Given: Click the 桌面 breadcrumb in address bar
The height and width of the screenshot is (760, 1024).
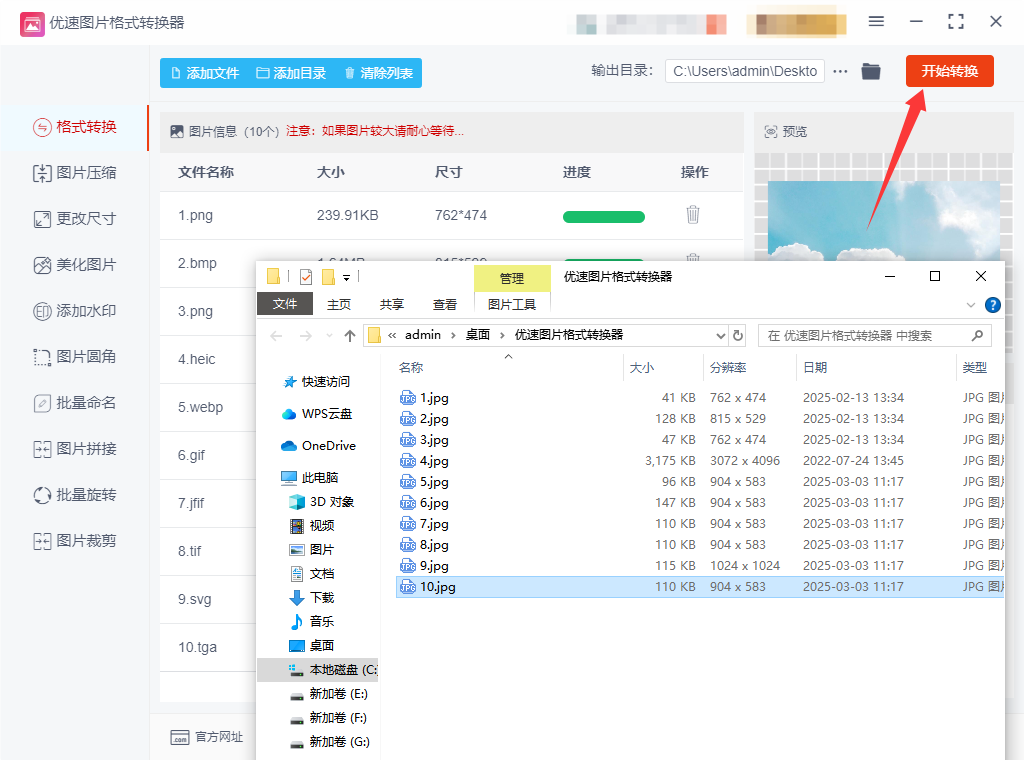Looking at the screenshot, I should [478, 335].
